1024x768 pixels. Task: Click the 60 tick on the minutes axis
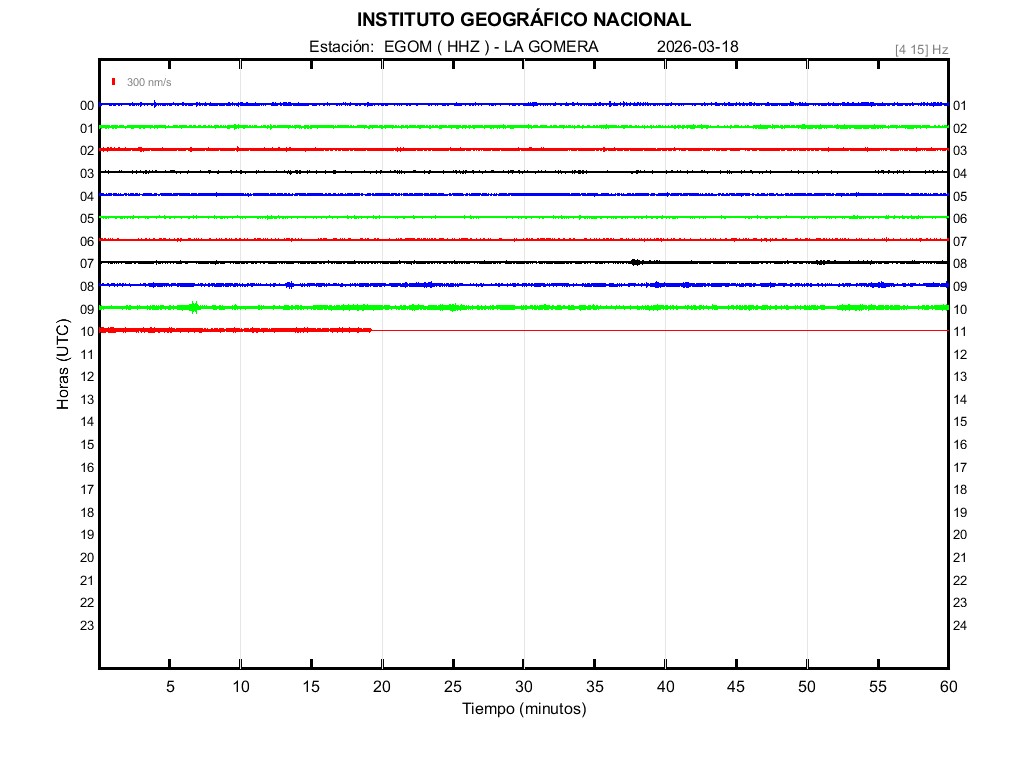click(x=948, y=687)
